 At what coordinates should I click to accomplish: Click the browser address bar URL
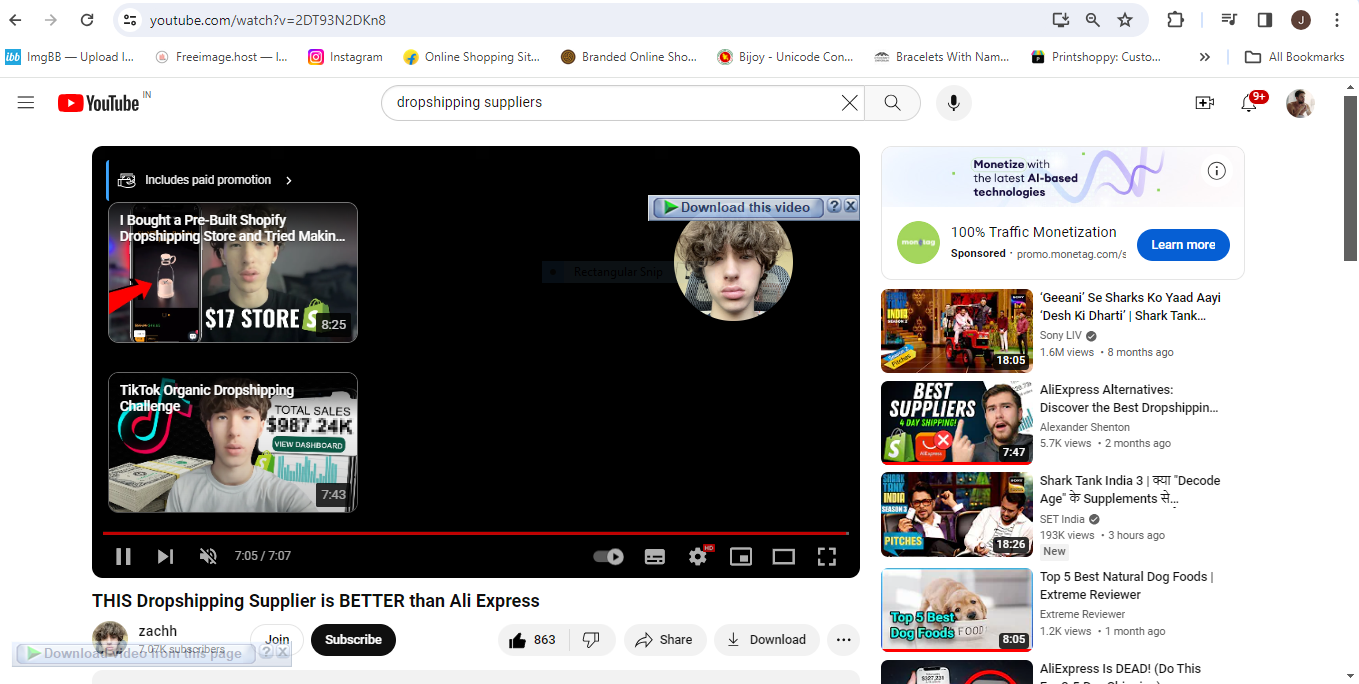[x=268, y=20]
